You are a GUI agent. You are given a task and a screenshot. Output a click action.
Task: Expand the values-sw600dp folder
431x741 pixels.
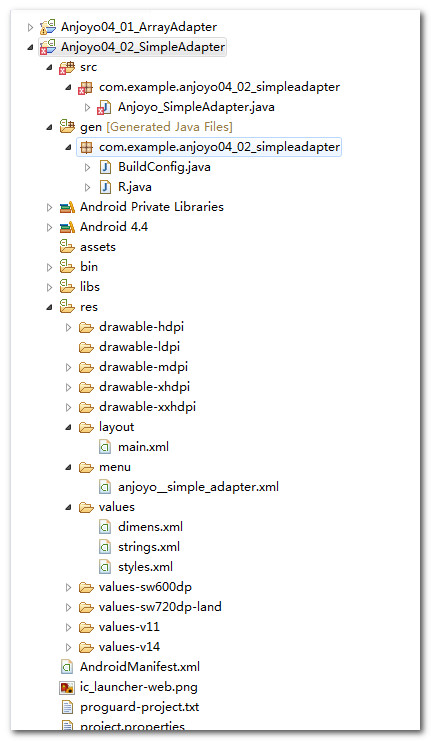click(x=69, y=587)
